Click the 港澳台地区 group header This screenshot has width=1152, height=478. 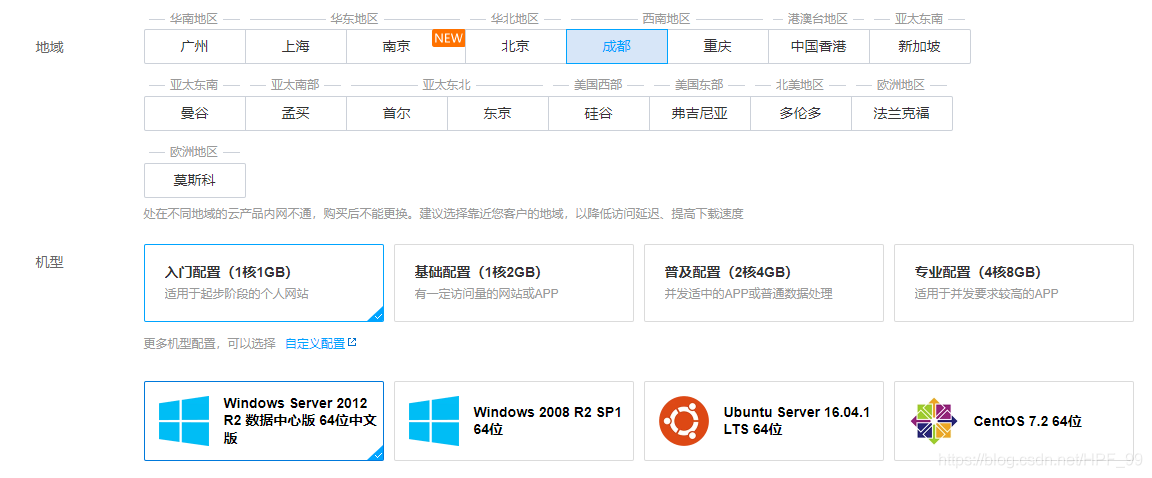click(818, 18)
